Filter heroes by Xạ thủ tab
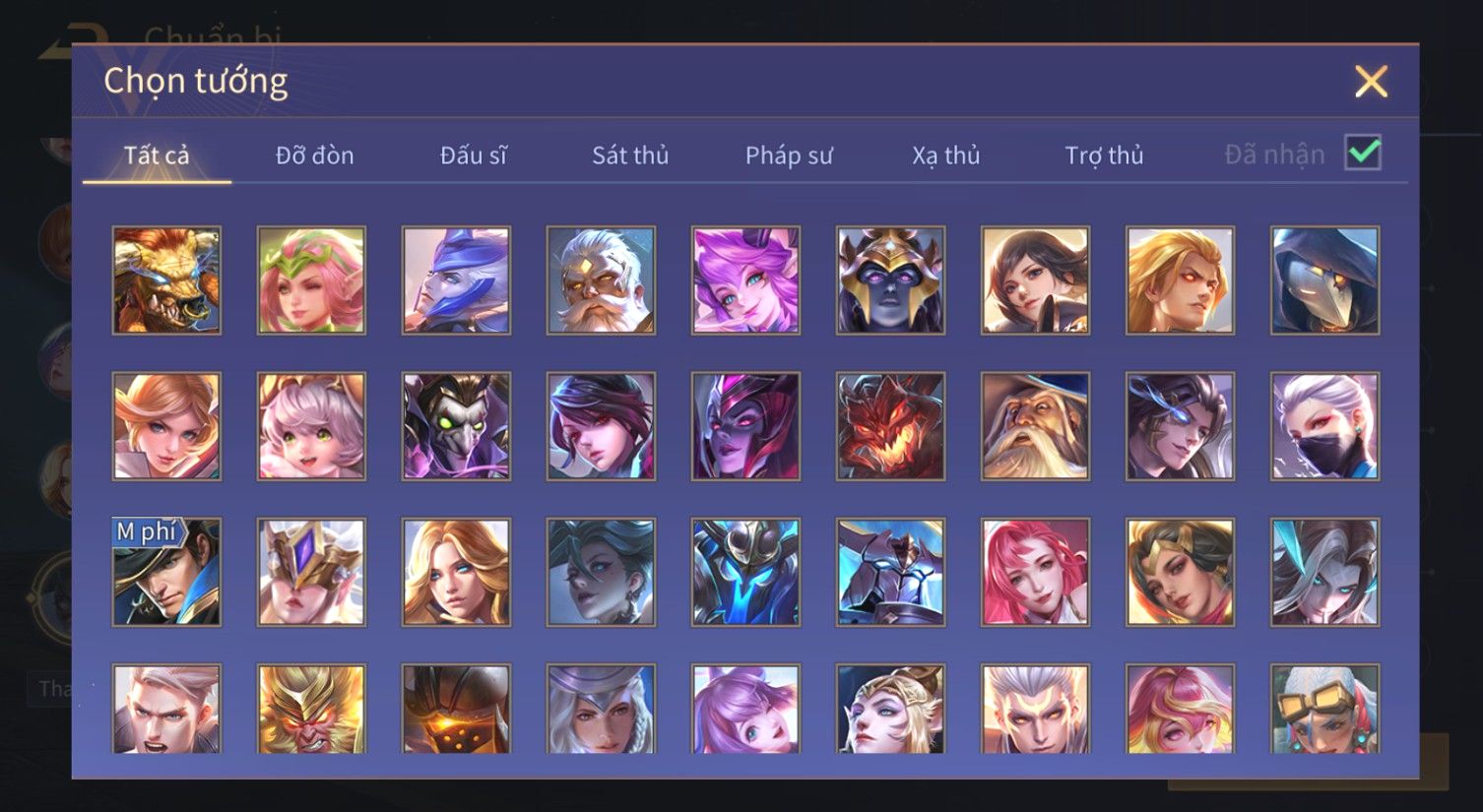 [946, 156]
